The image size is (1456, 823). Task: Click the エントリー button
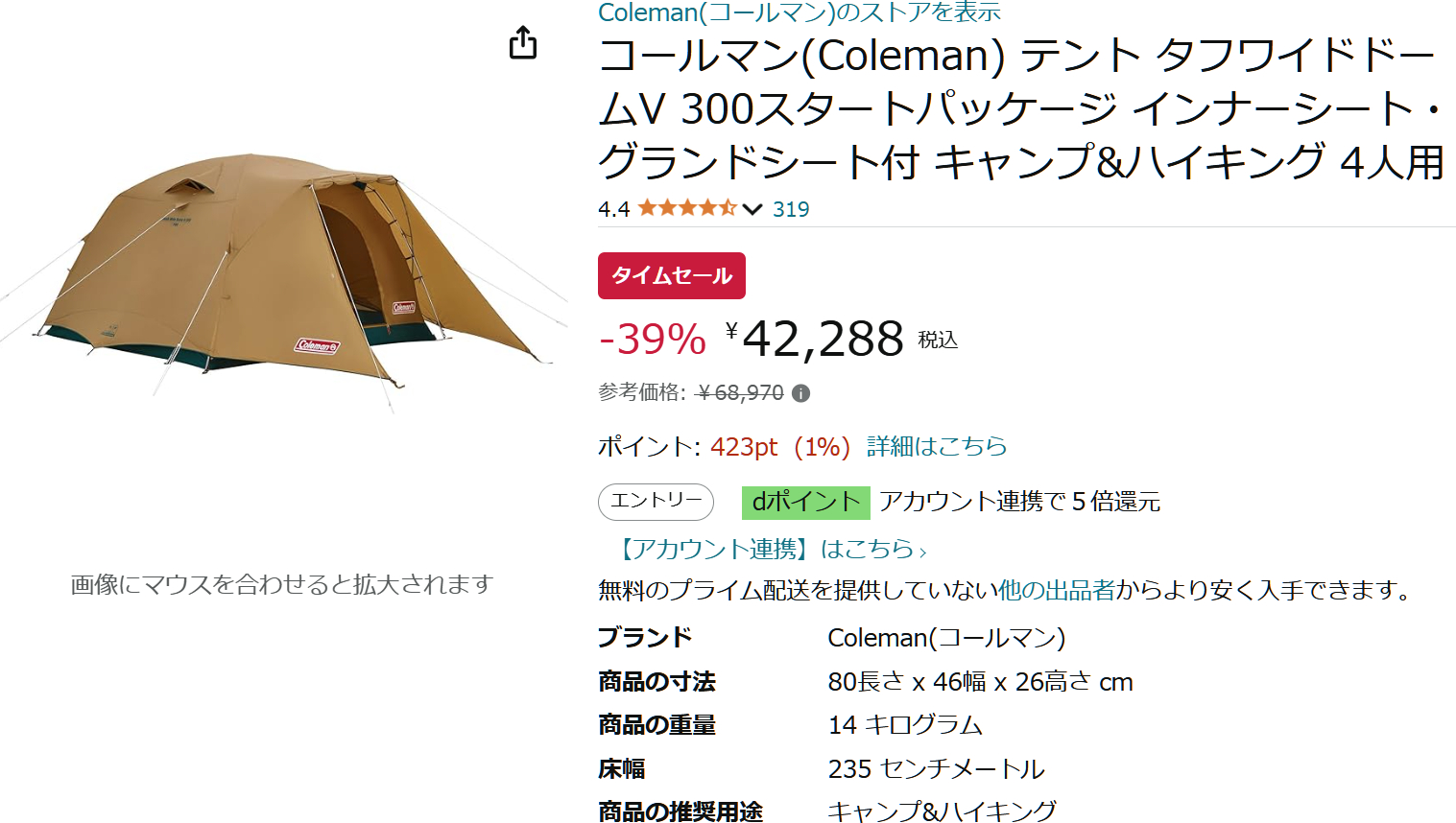656,502
